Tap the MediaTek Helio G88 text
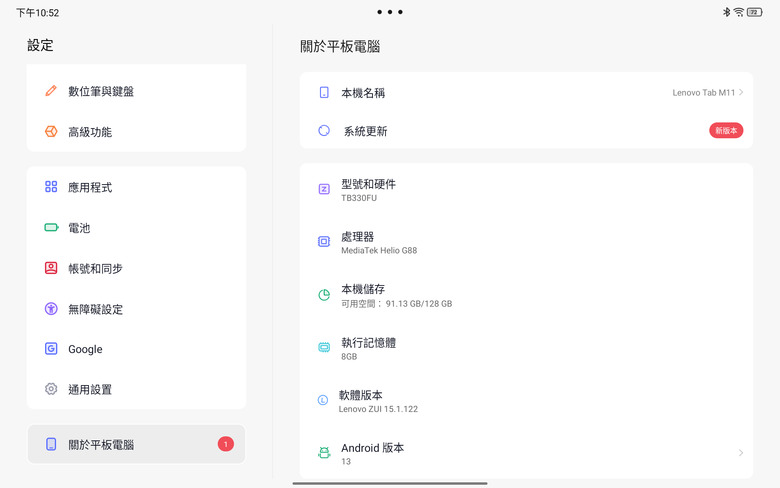Image resolution: width=780 pixels, height=488 pixels. pos(379,251)
